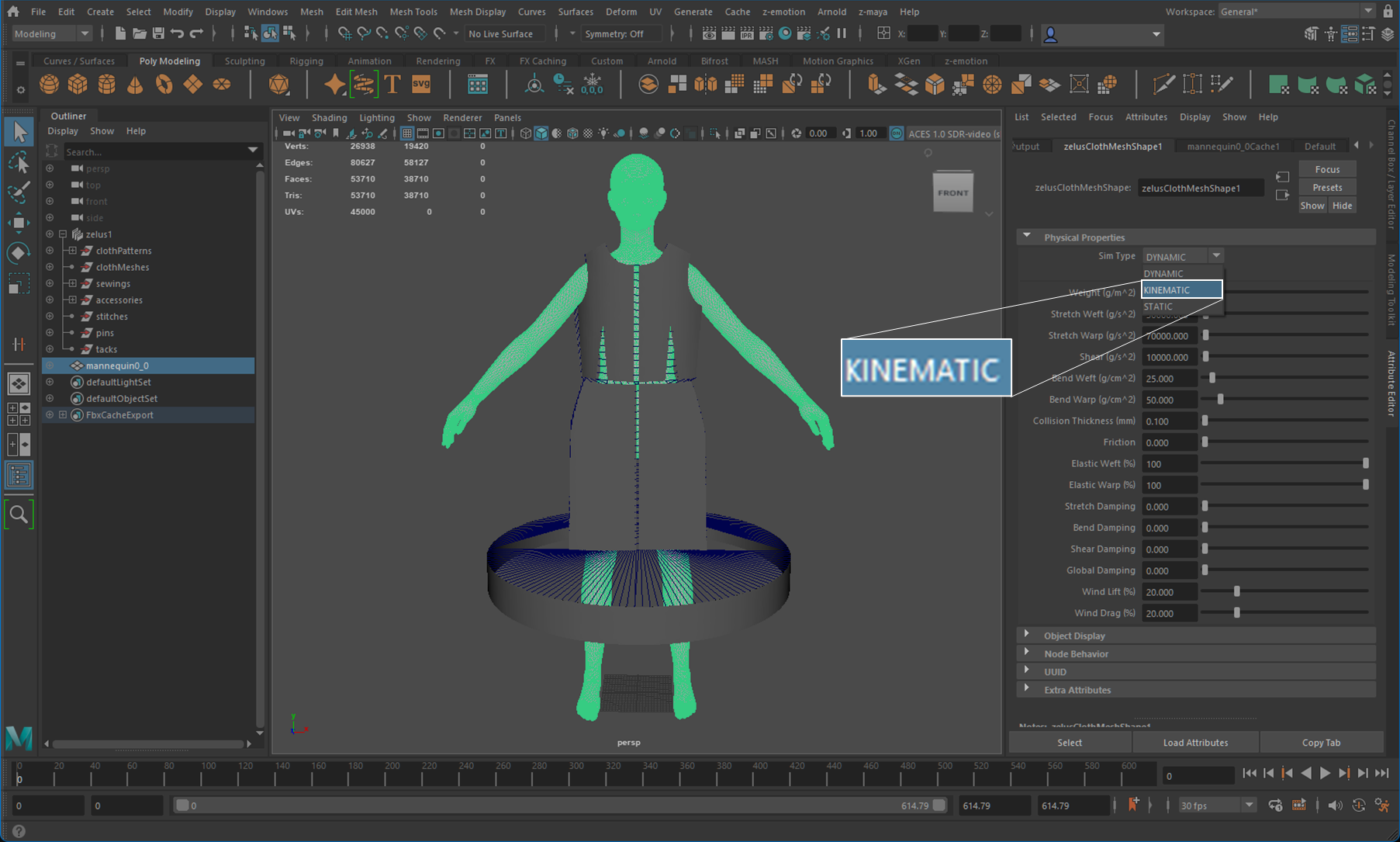This screenshot has height=842, width=1400.
Task: Open the Sim Type dropdown
Action: click(1182, 256)
